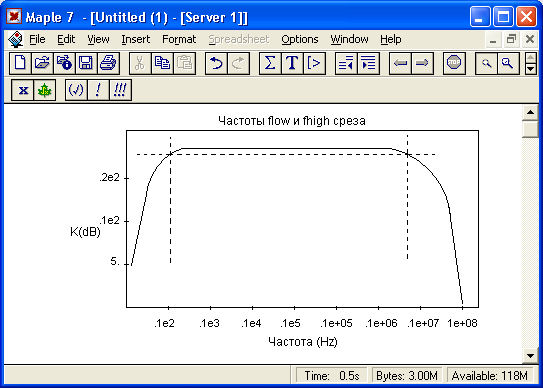Screen dimensions: 543x388
Task: Copy selection using the copy icon
Action: click(x=162, y=63)
